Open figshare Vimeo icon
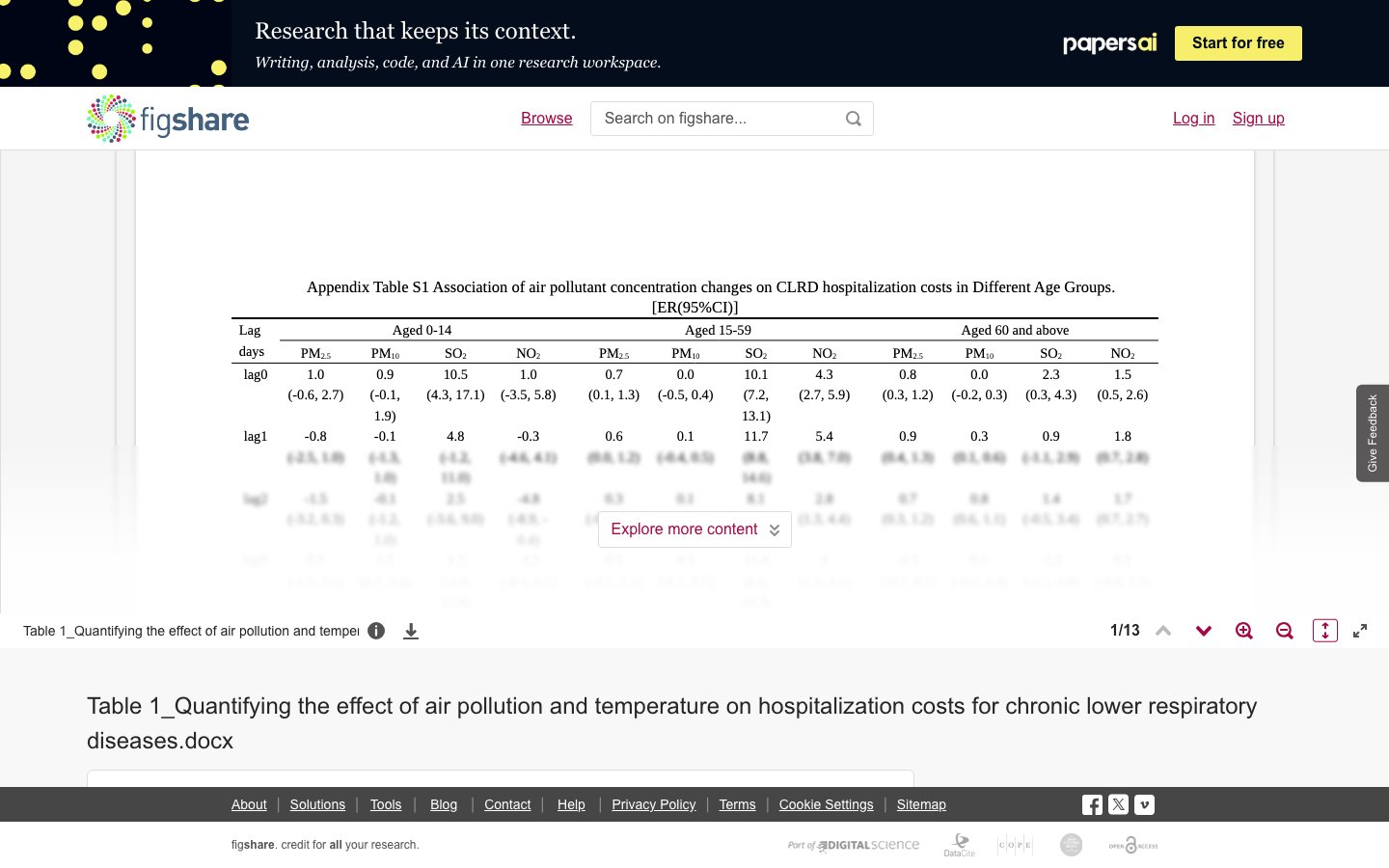 1144,804
